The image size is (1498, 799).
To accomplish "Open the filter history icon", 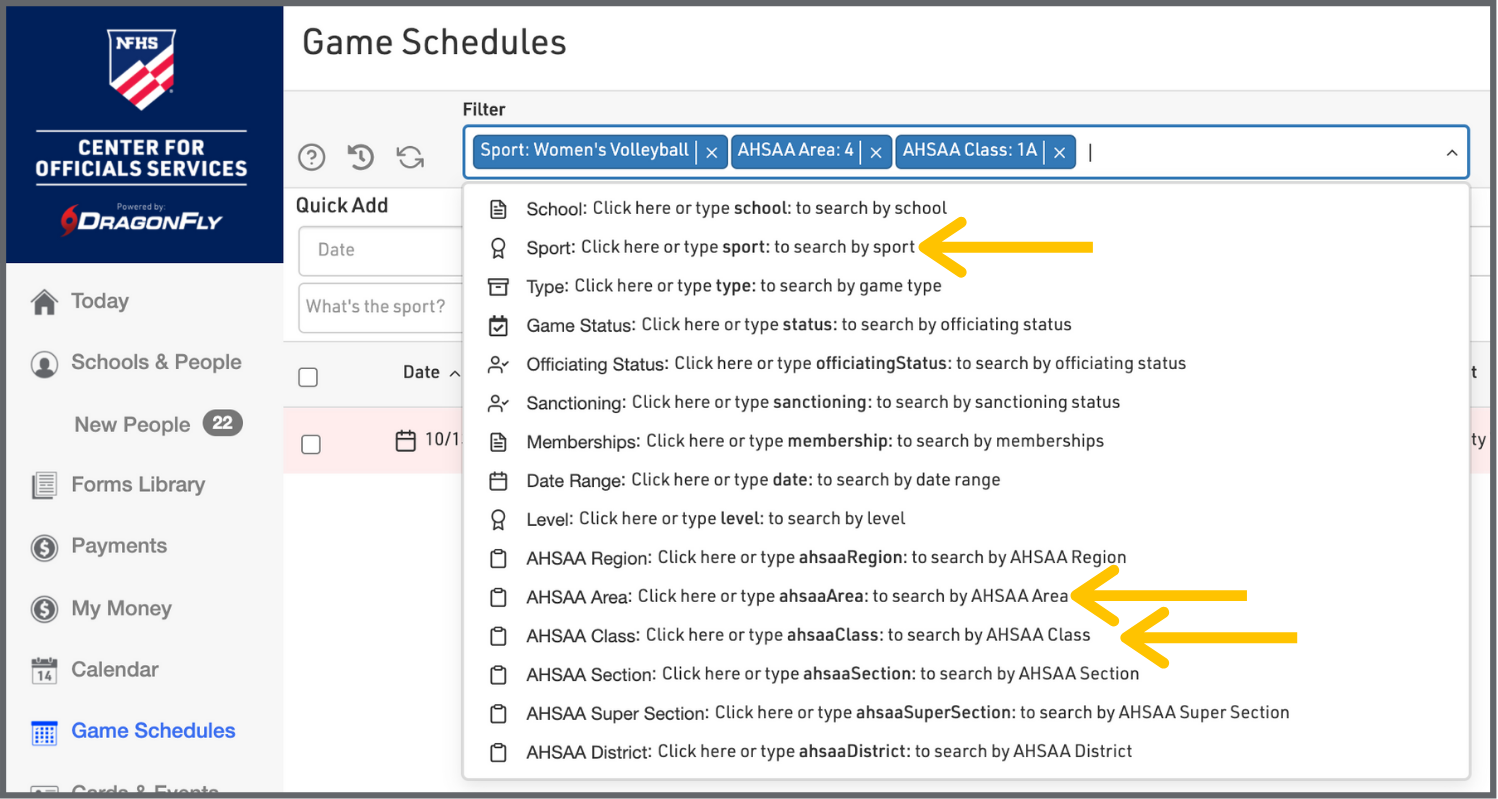I will [x=360, y=157].
